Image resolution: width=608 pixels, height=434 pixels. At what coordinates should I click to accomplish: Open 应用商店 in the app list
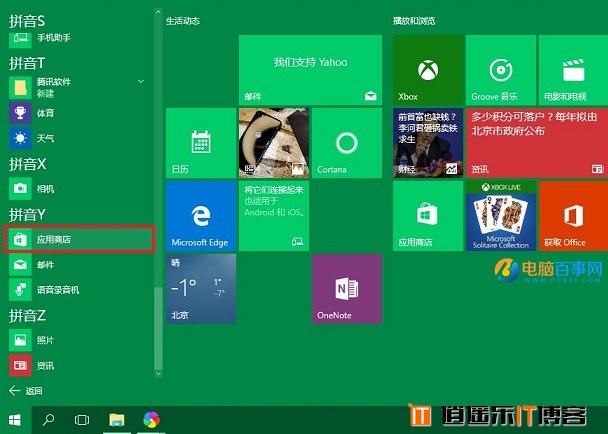[x=79, y=239]
